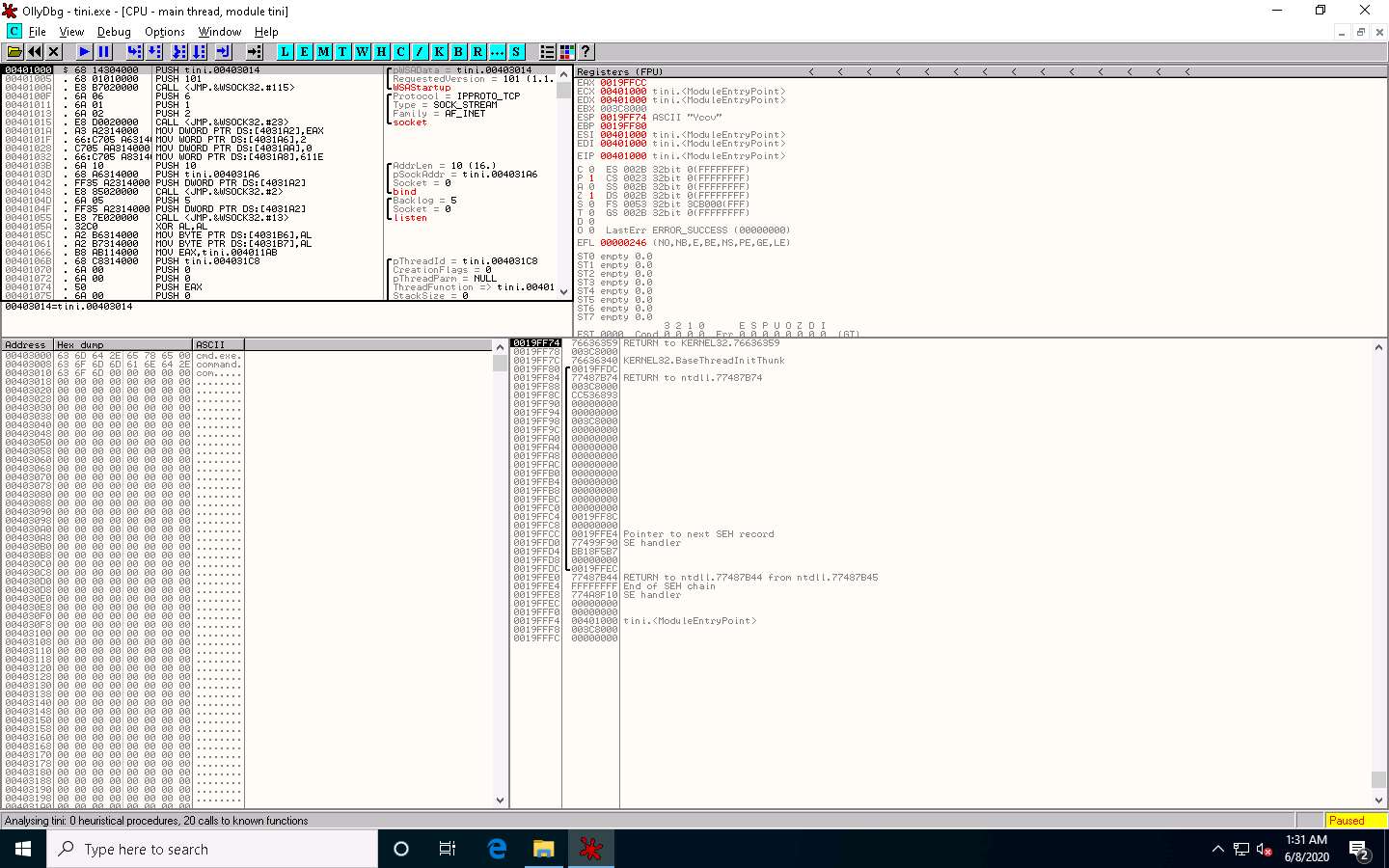Open the Windows Start menu
The width and height of the screenshot is (1389, 868).
[23, 849]
